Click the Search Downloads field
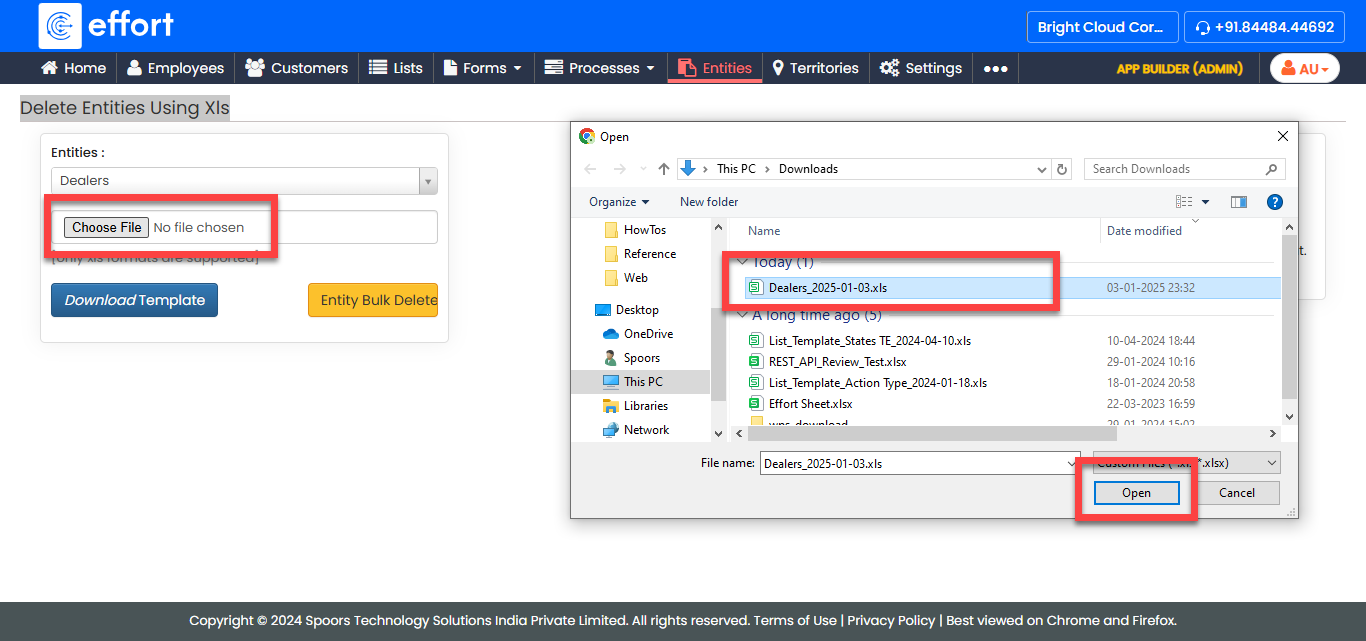 click(1175, 169)
